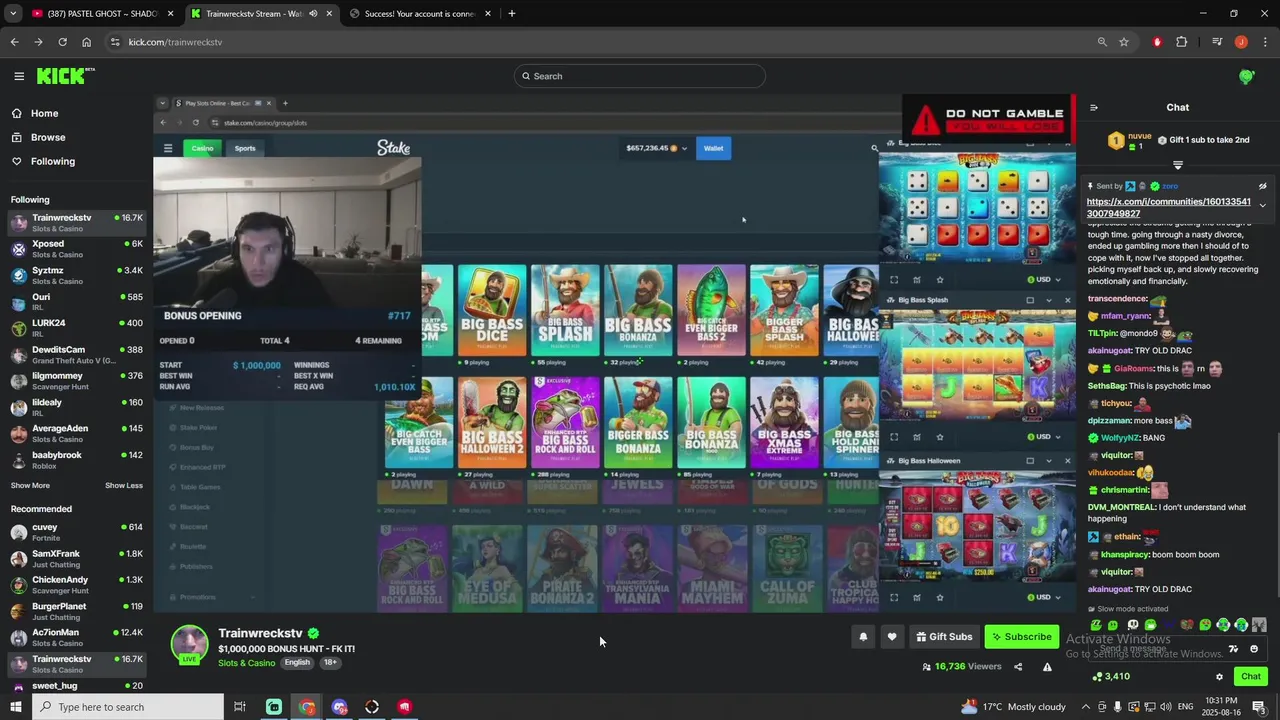Open the Chrome tab search dropdown
This screenshot has width=1280, height=720.
(x=13, y=14)
